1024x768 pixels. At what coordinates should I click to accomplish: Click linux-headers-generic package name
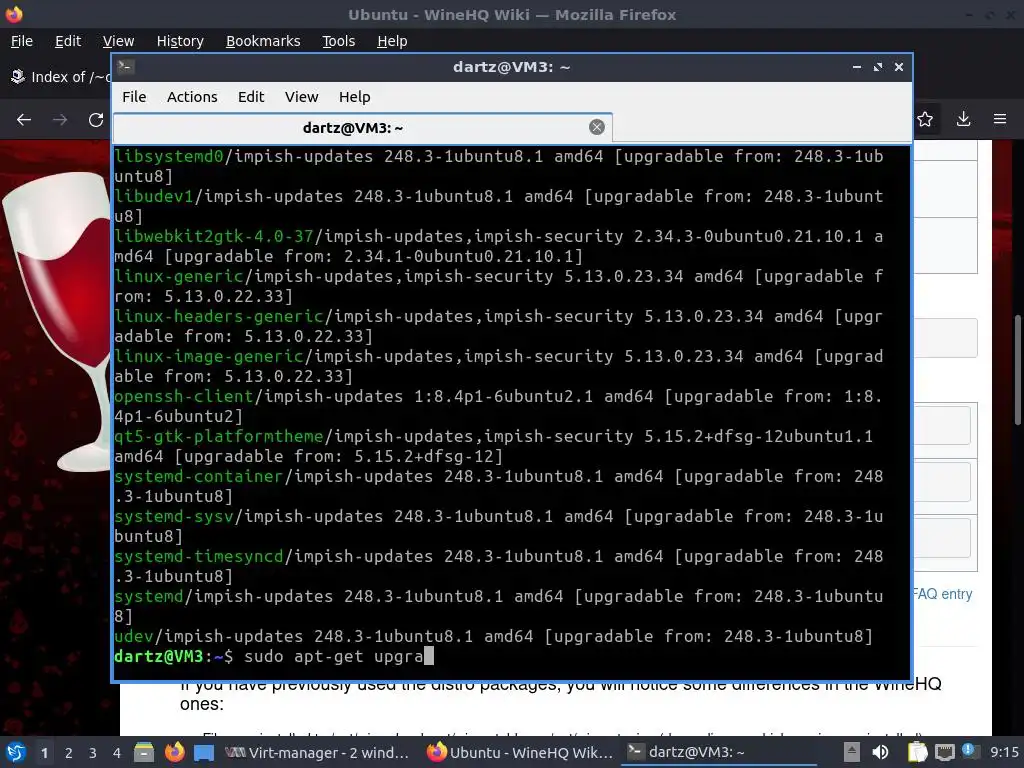[219, 316]
